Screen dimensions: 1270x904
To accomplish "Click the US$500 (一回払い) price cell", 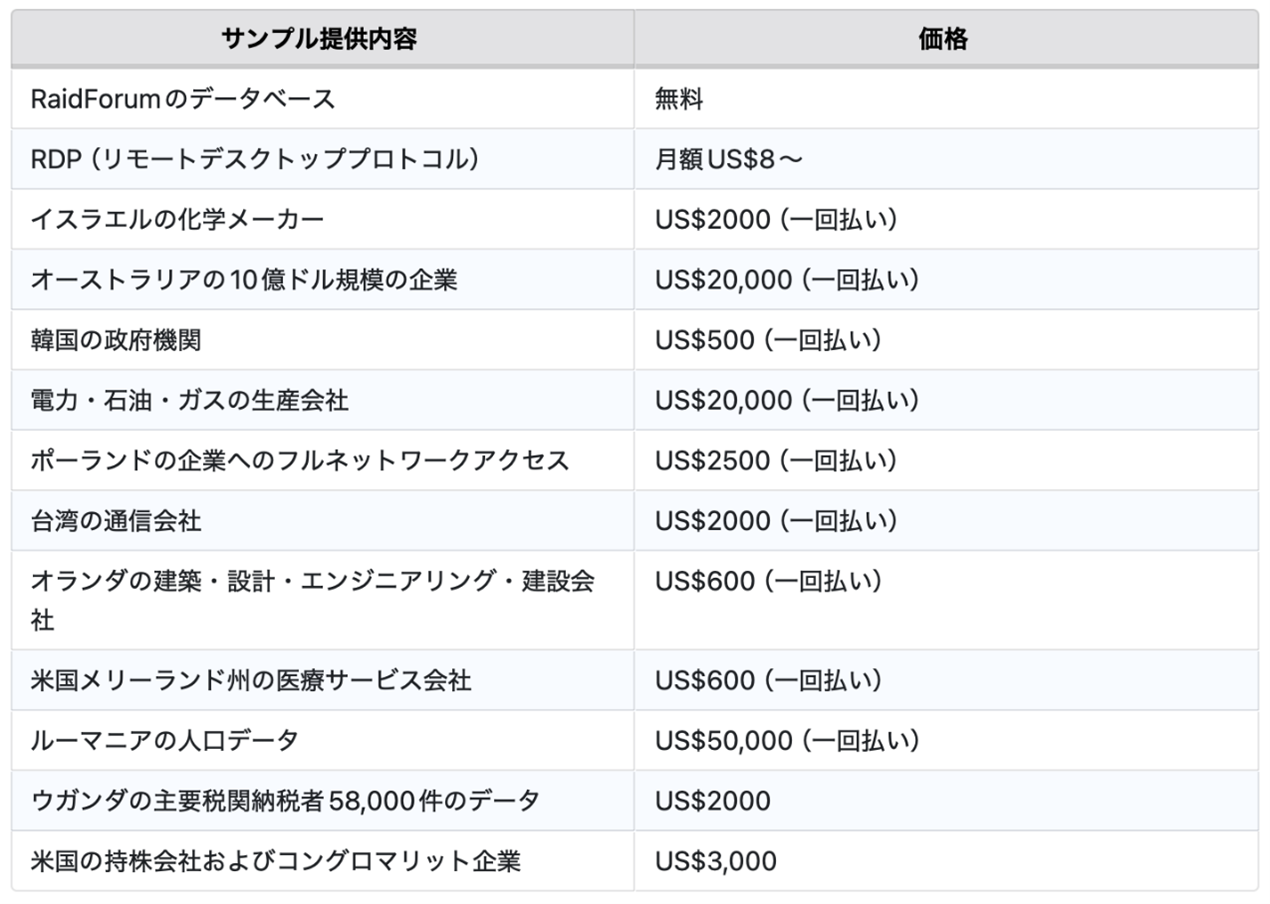I will (x=768, y=339).
